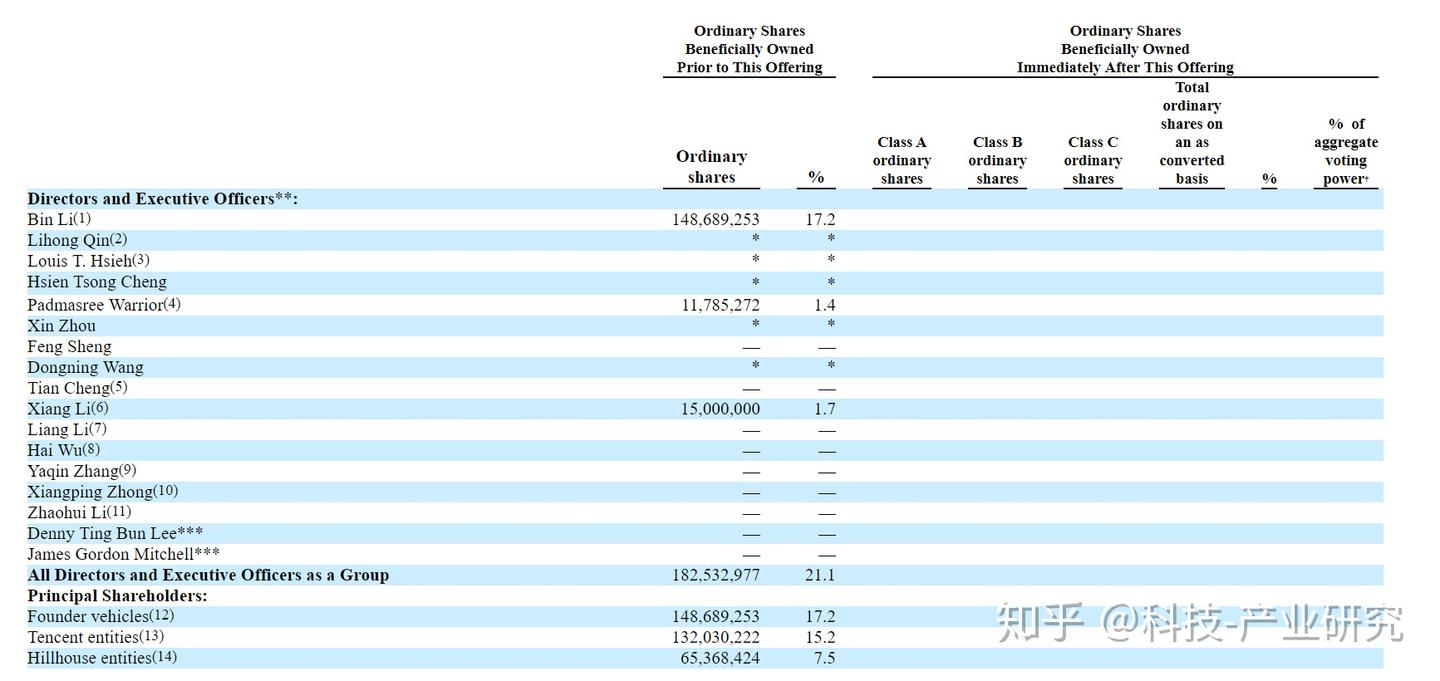This screenshot has width=1440, height=681.
Task: Click Denny Ting Bun Lee*** name
Action: pyautogui.click(x=115, y=534)
